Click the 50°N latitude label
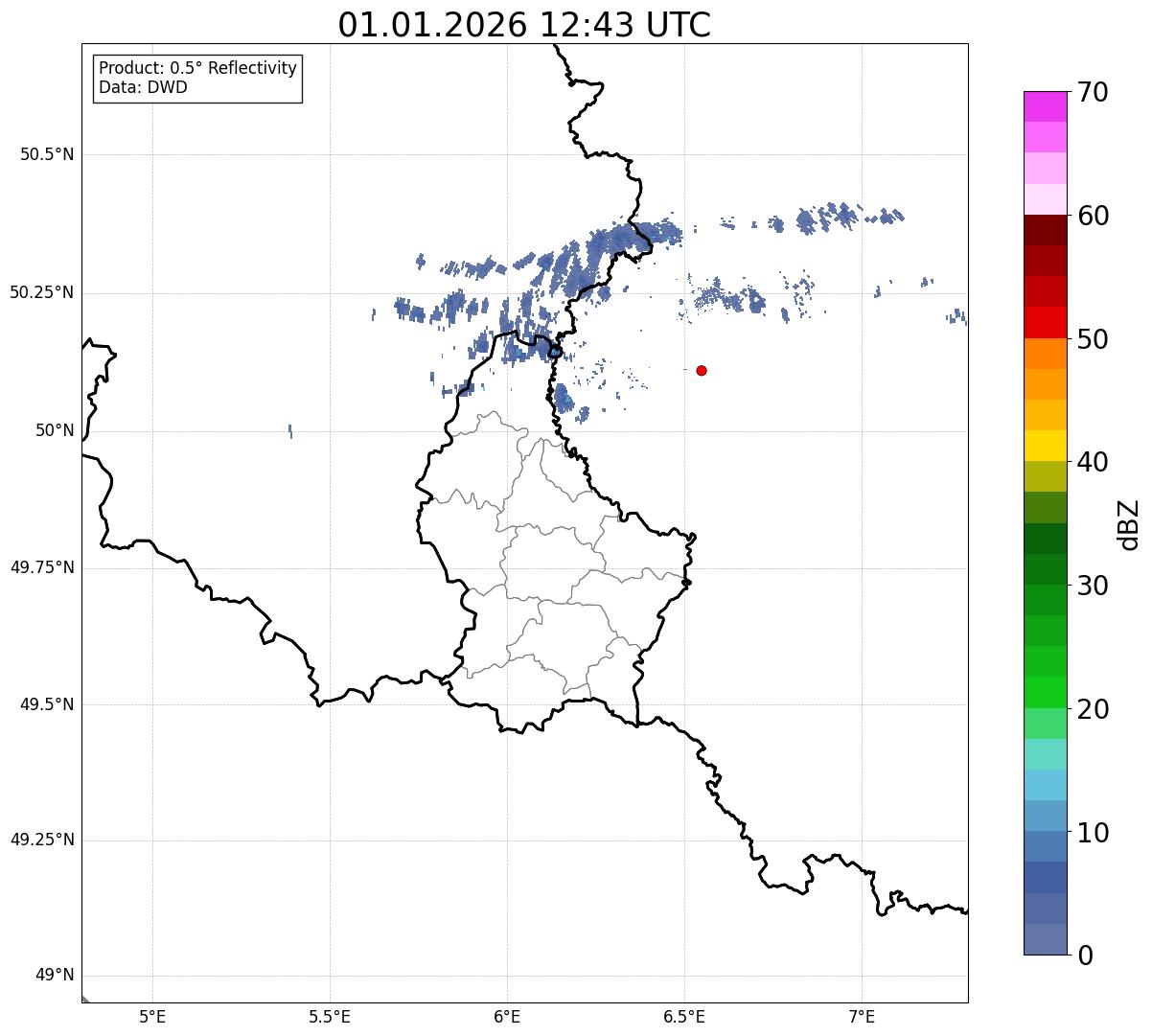Viewport: 1152px width, 1036px height. pos(55,430)
